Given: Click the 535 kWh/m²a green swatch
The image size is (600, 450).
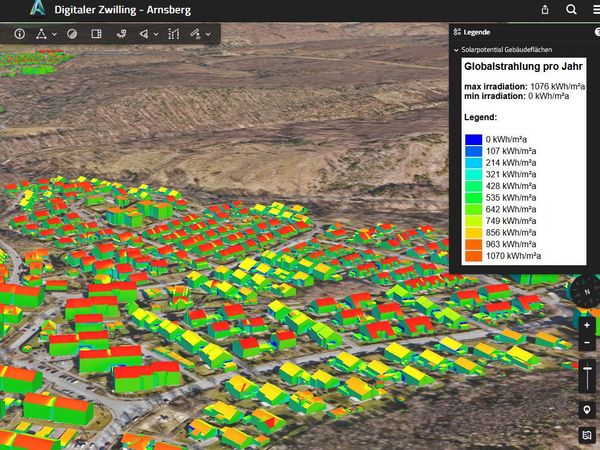Looking at the screenshot, I should click(x=473, y=197).
